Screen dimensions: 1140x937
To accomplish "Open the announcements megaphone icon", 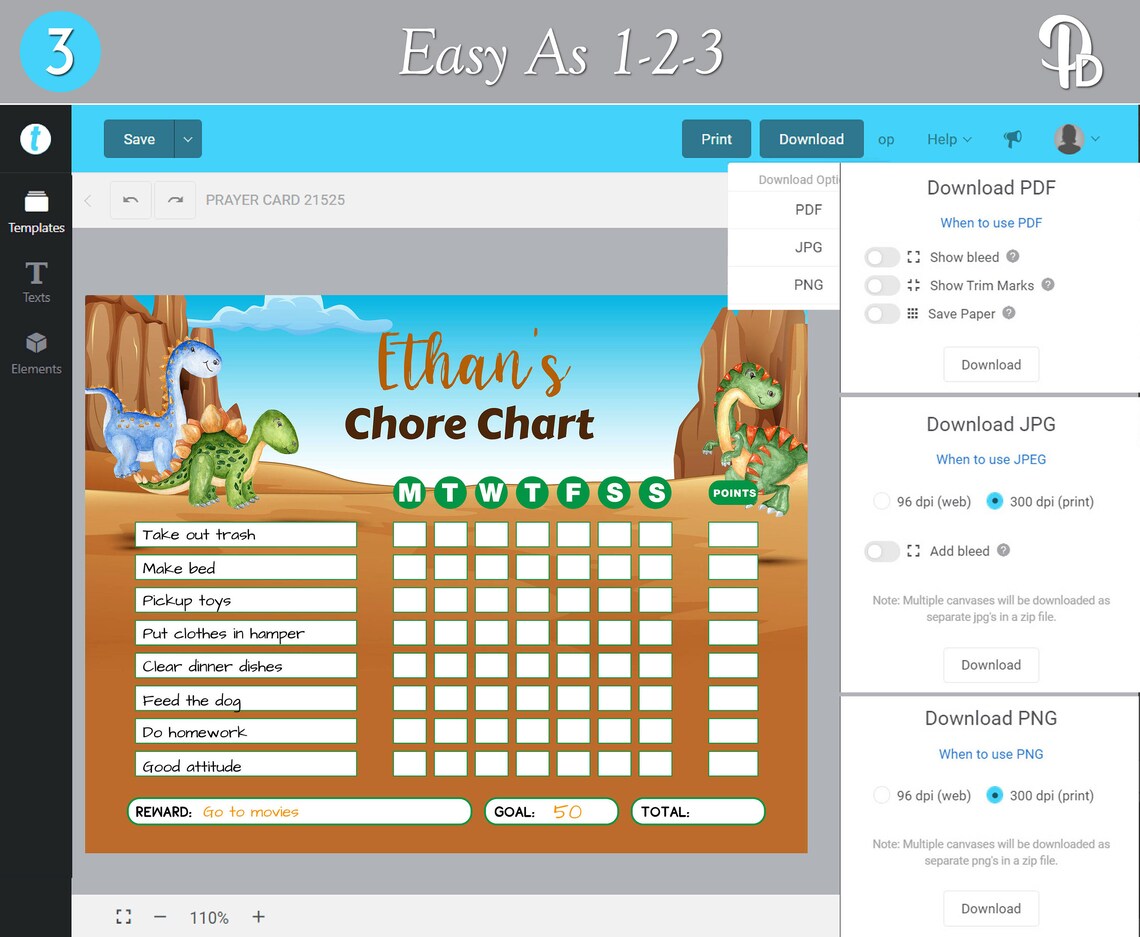I will coord(1013,139).
